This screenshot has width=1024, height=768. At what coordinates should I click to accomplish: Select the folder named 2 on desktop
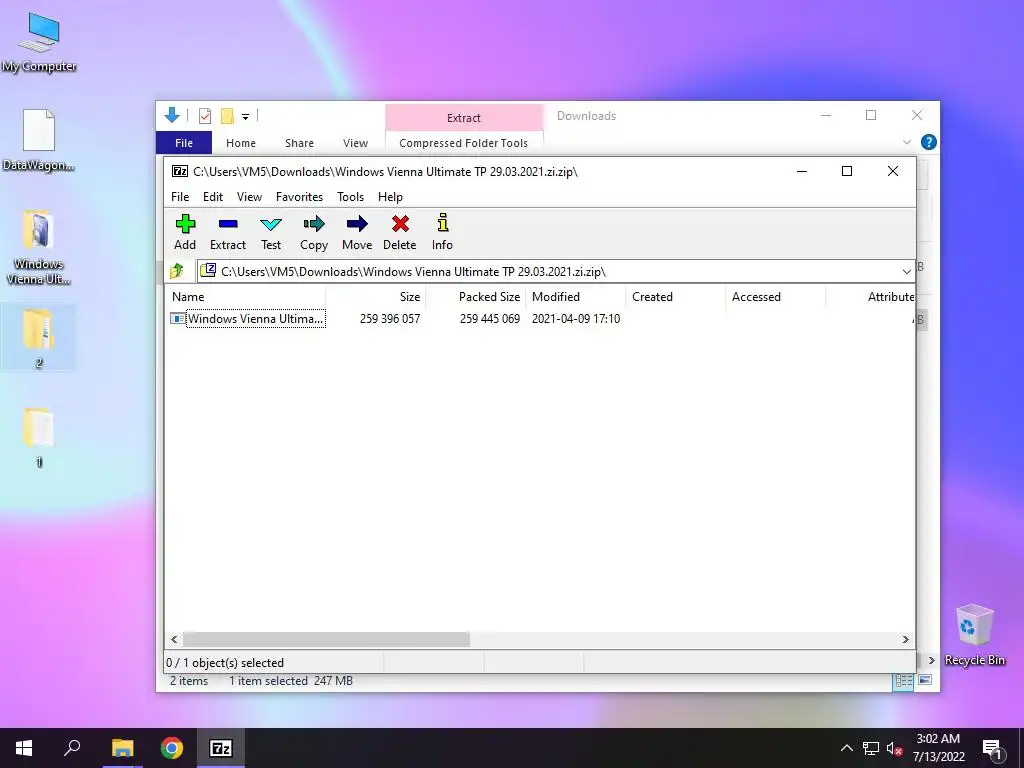[39, 338]
